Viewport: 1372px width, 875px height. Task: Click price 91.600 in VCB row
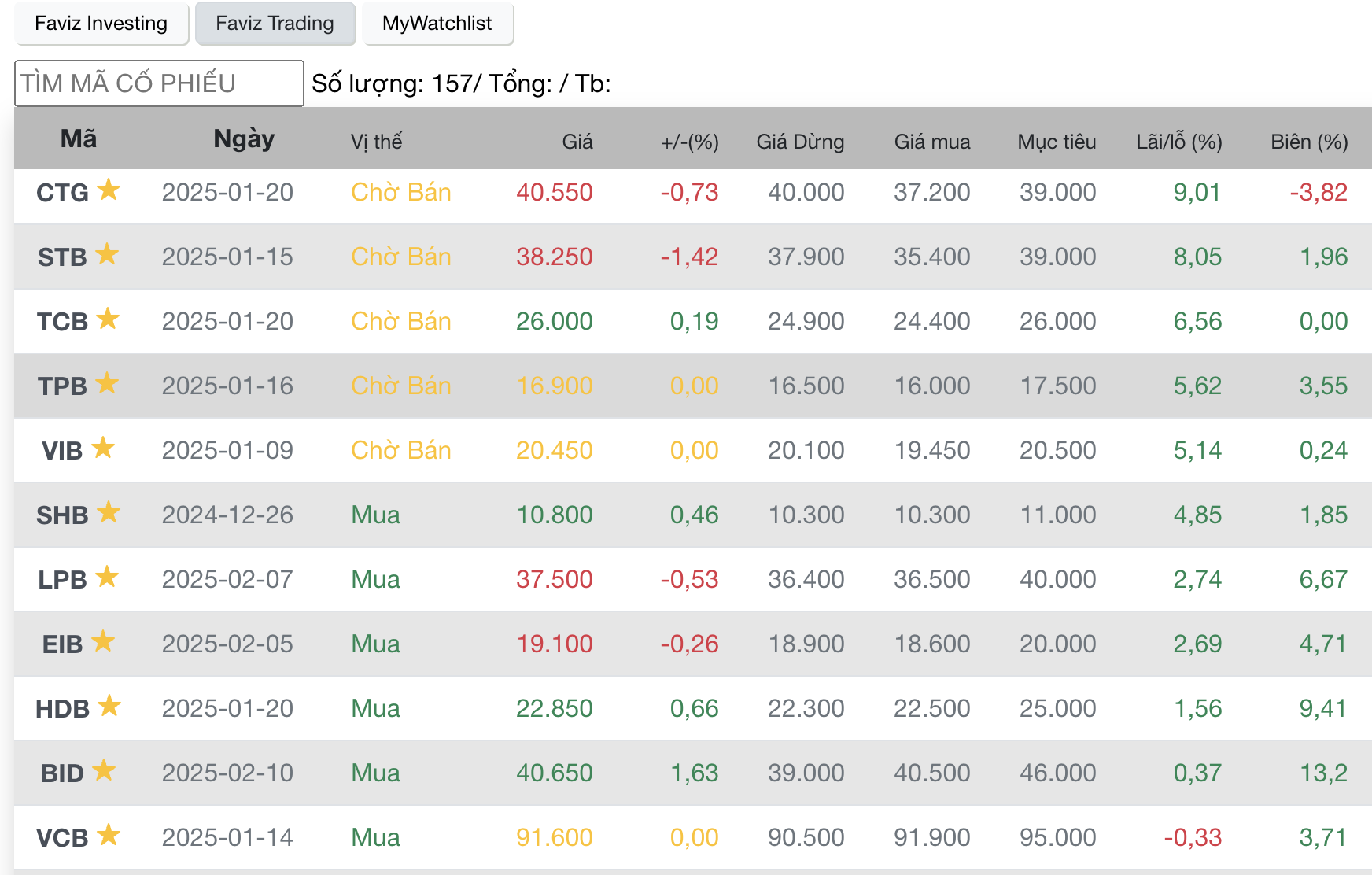pos(555,838)
